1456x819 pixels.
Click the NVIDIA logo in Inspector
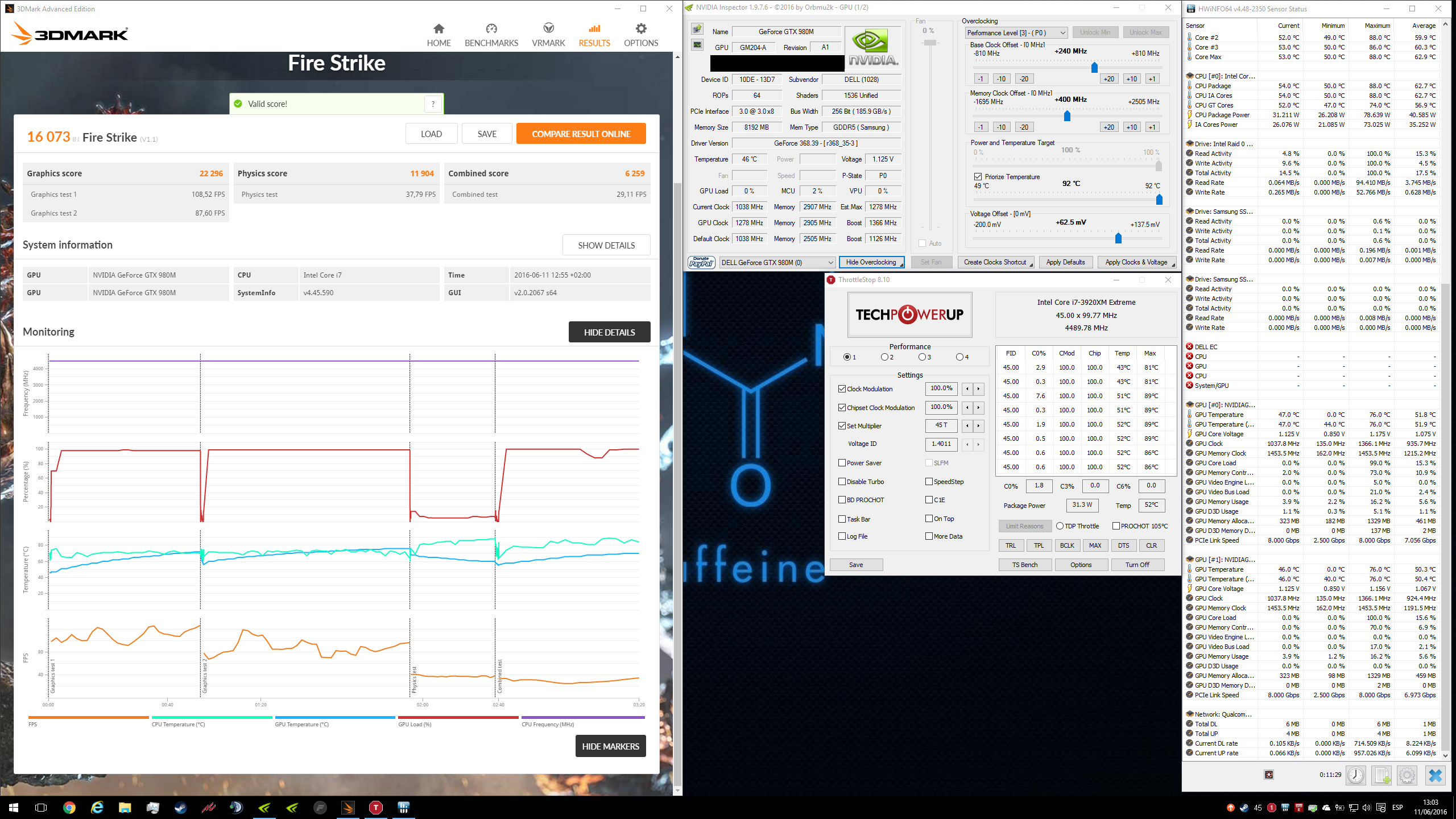point(872,48)
